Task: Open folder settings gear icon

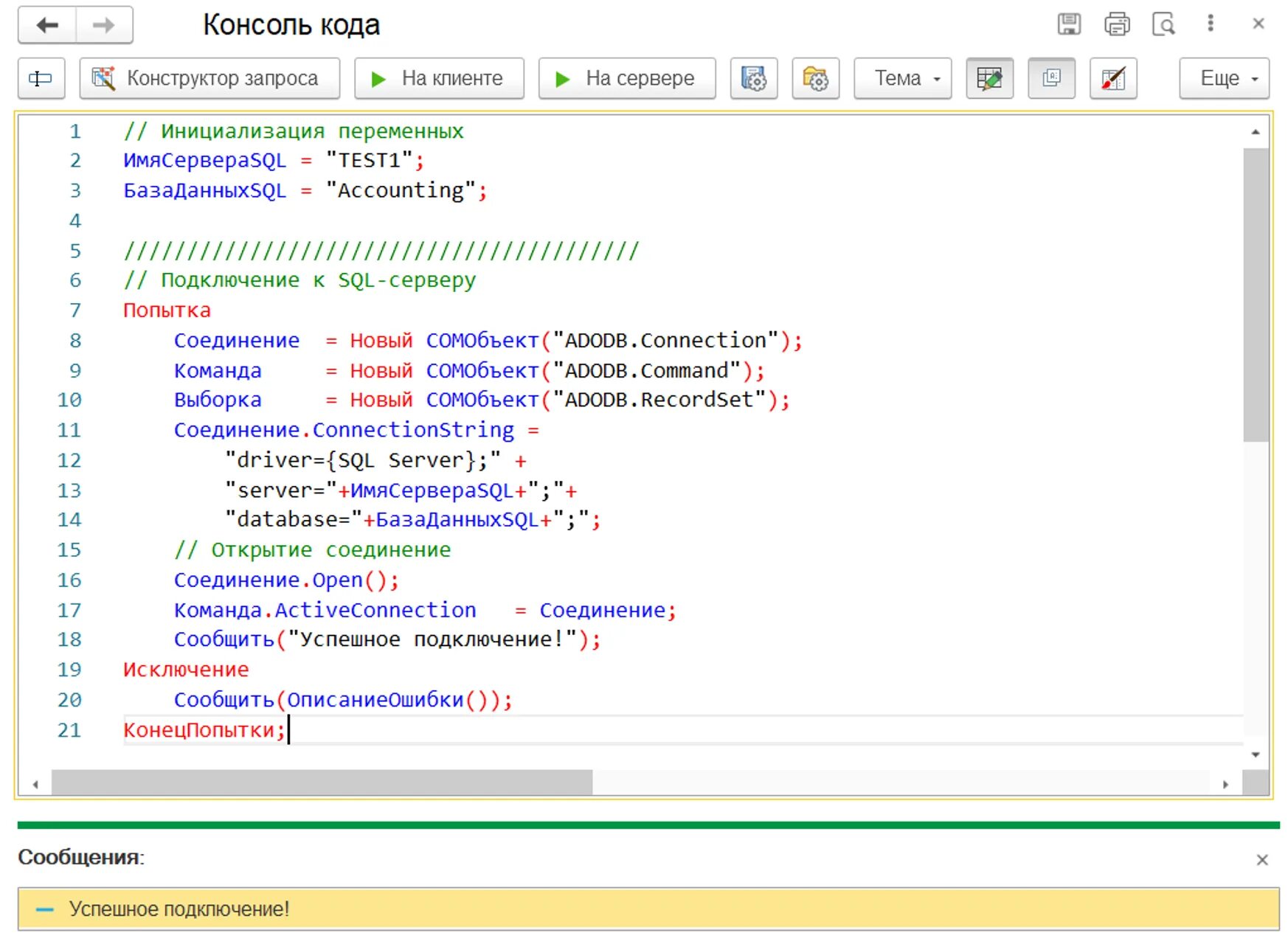Action: pos(816,78)
